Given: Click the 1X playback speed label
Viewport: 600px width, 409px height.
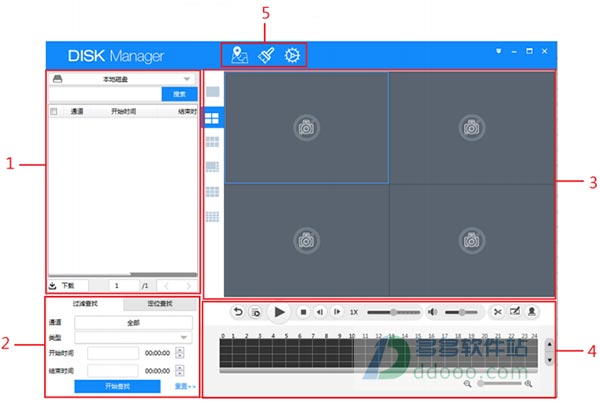Looking at the screenshot, I should [354, 312].
